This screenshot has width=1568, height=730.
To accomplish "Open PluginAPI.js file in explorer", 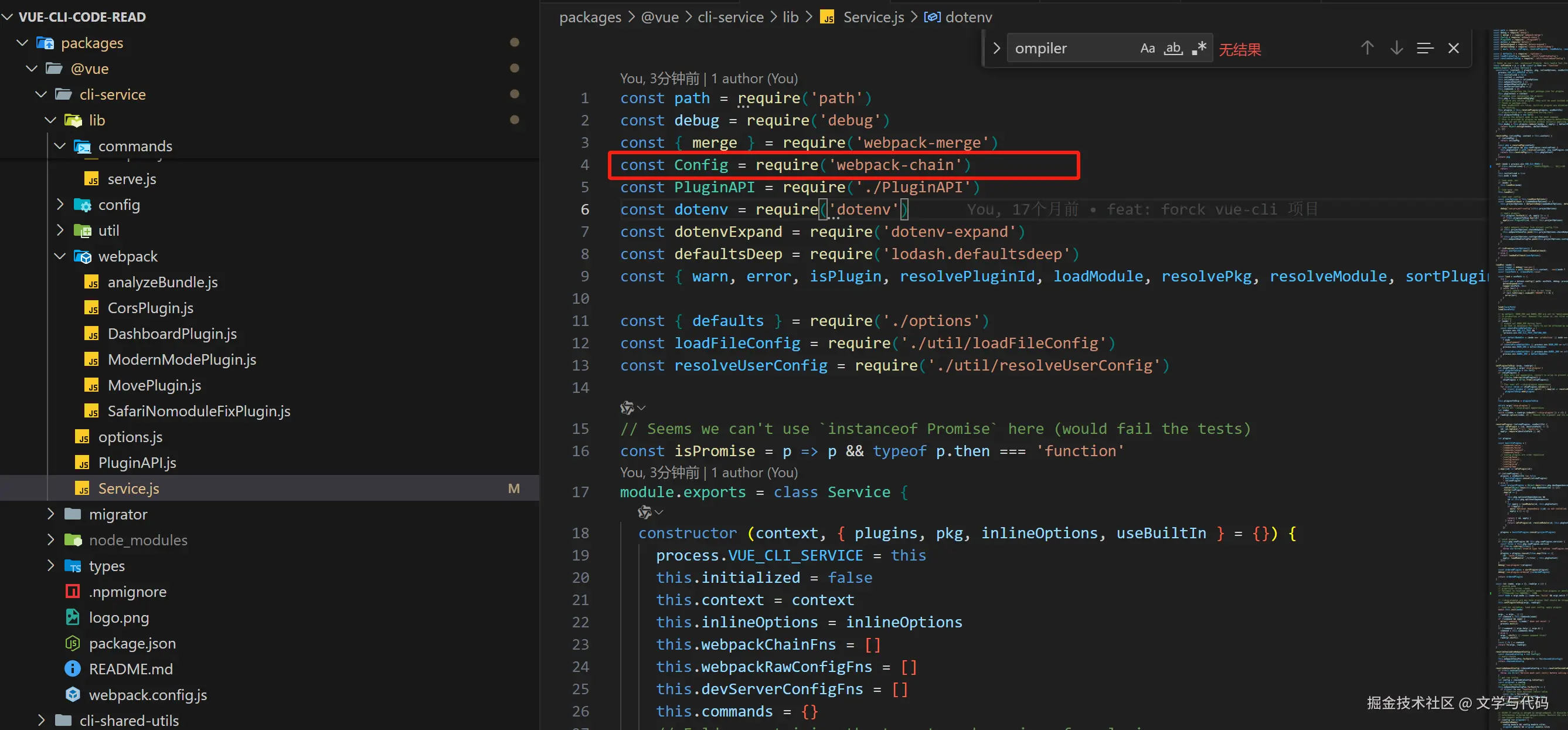I will click(137, 463).
